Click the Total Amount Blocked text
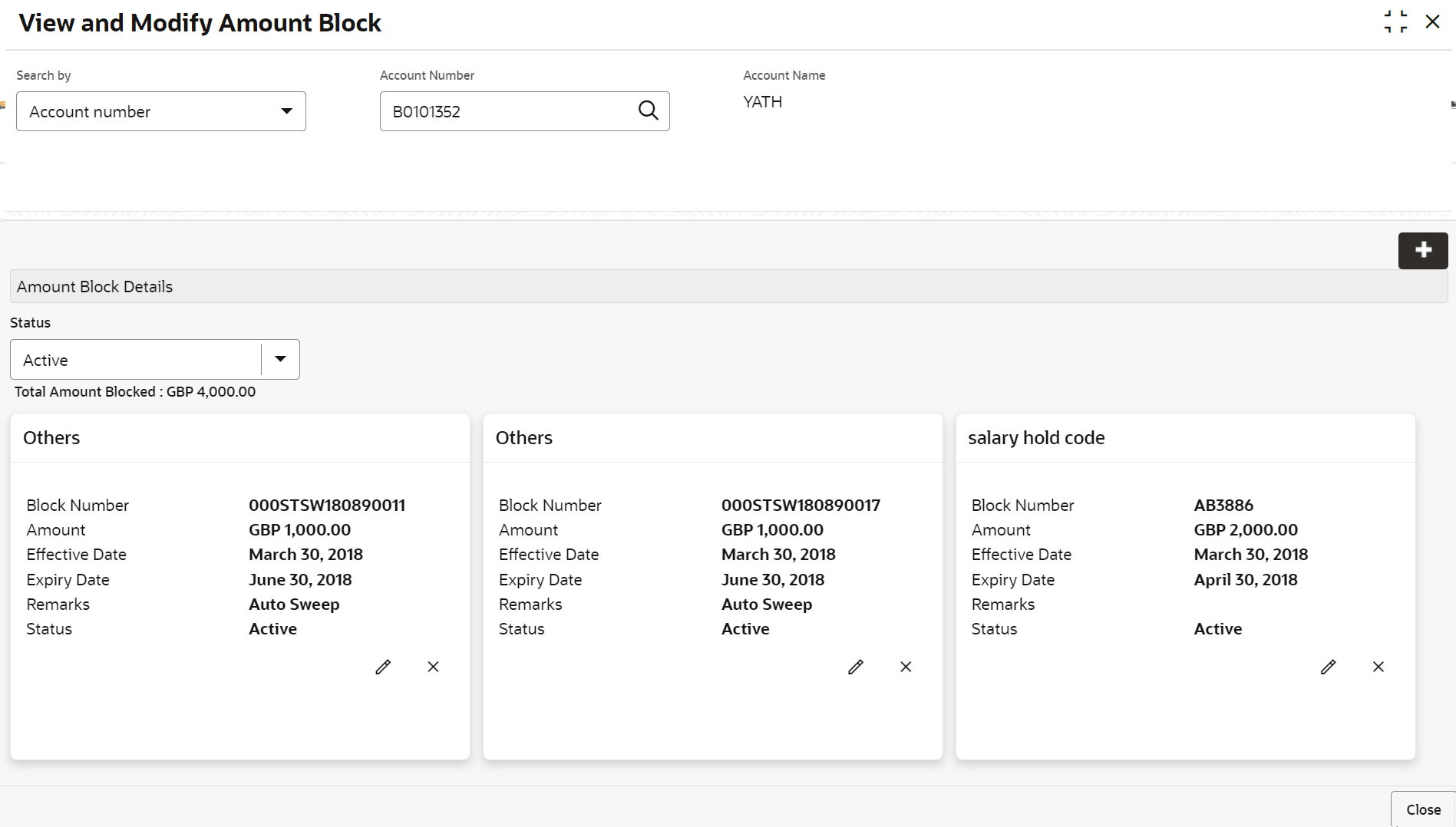Image resolution: width=1456 pixels, height=827 pixels. [x=135, y=391]
